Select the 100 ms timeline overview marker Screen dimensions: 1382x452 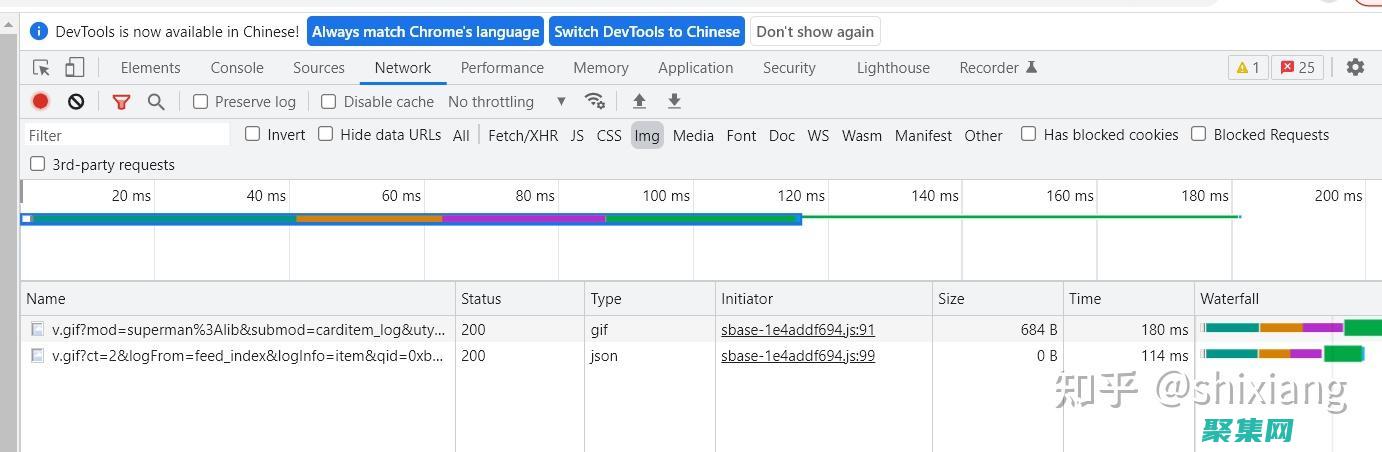(x=666, y=196)
